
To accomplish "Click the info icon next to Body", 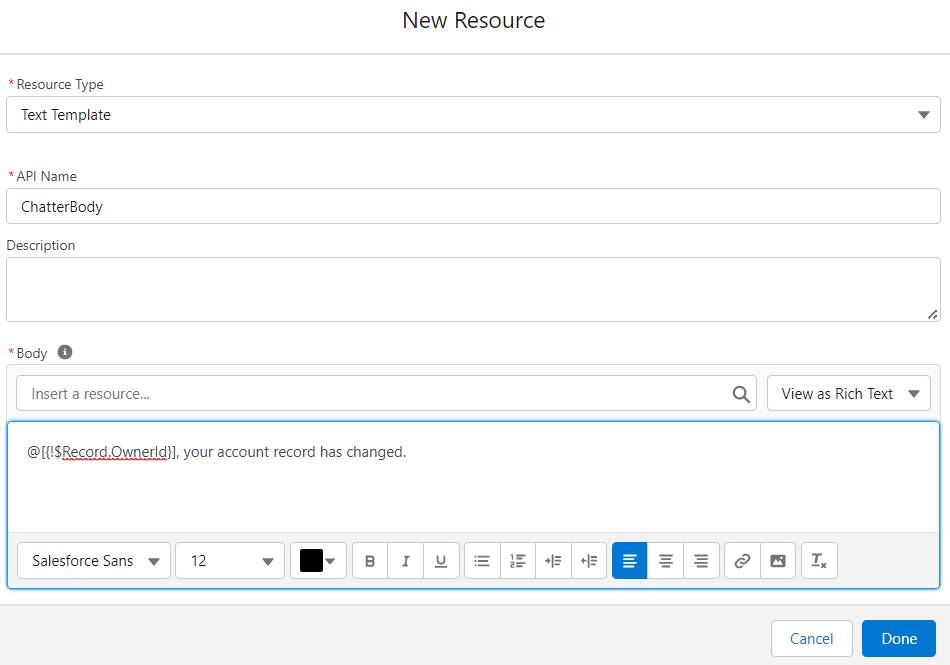I will (64, 352).
